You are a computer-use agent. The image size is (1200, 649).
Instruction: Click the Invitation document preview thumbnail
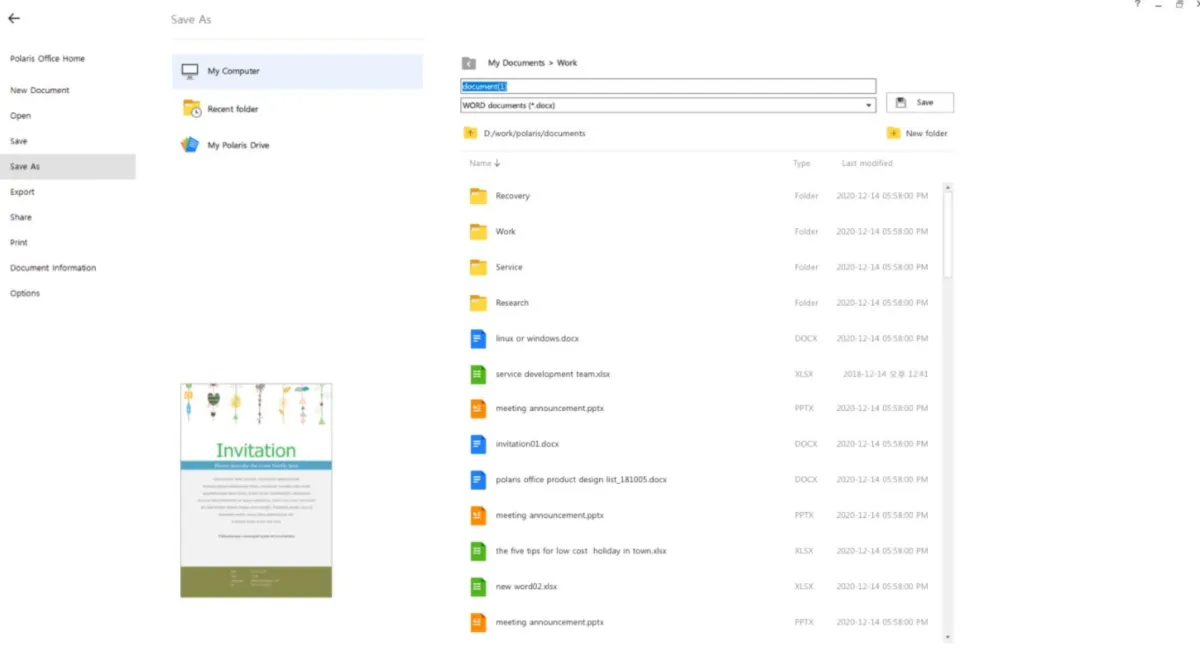pyautogui.click(x=255, y=489)
